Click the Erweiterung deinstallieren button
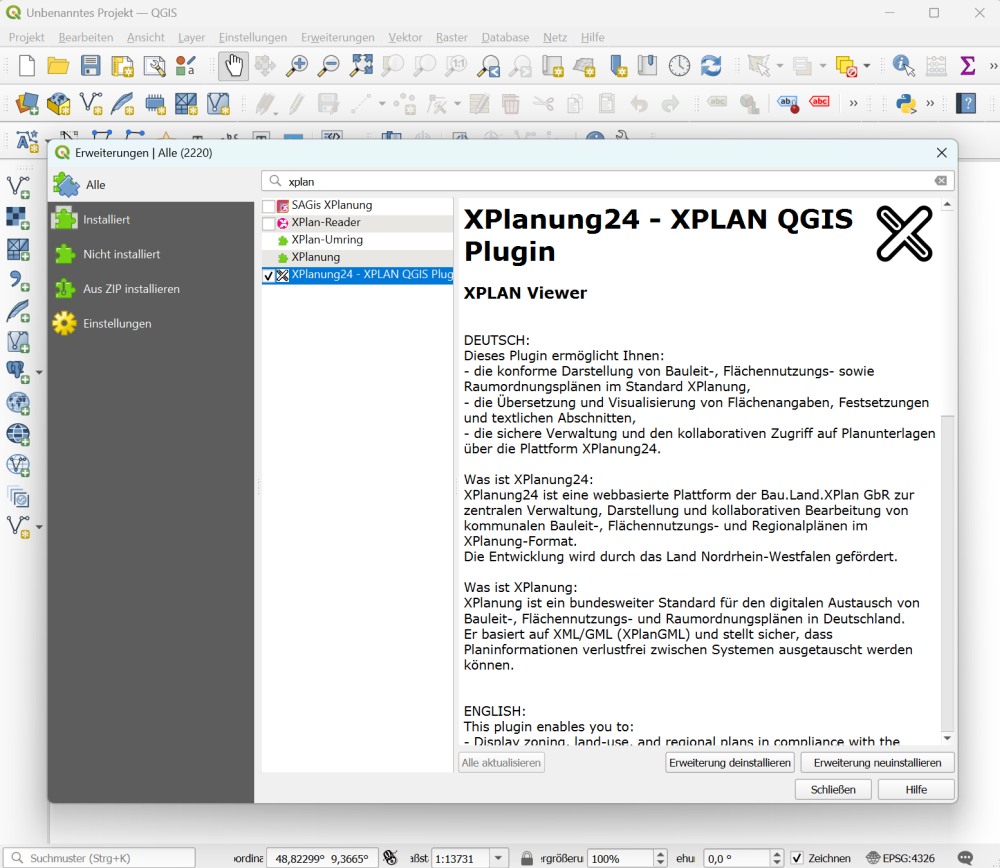This screenshot has width=1000, height=868. pos(730,763)
